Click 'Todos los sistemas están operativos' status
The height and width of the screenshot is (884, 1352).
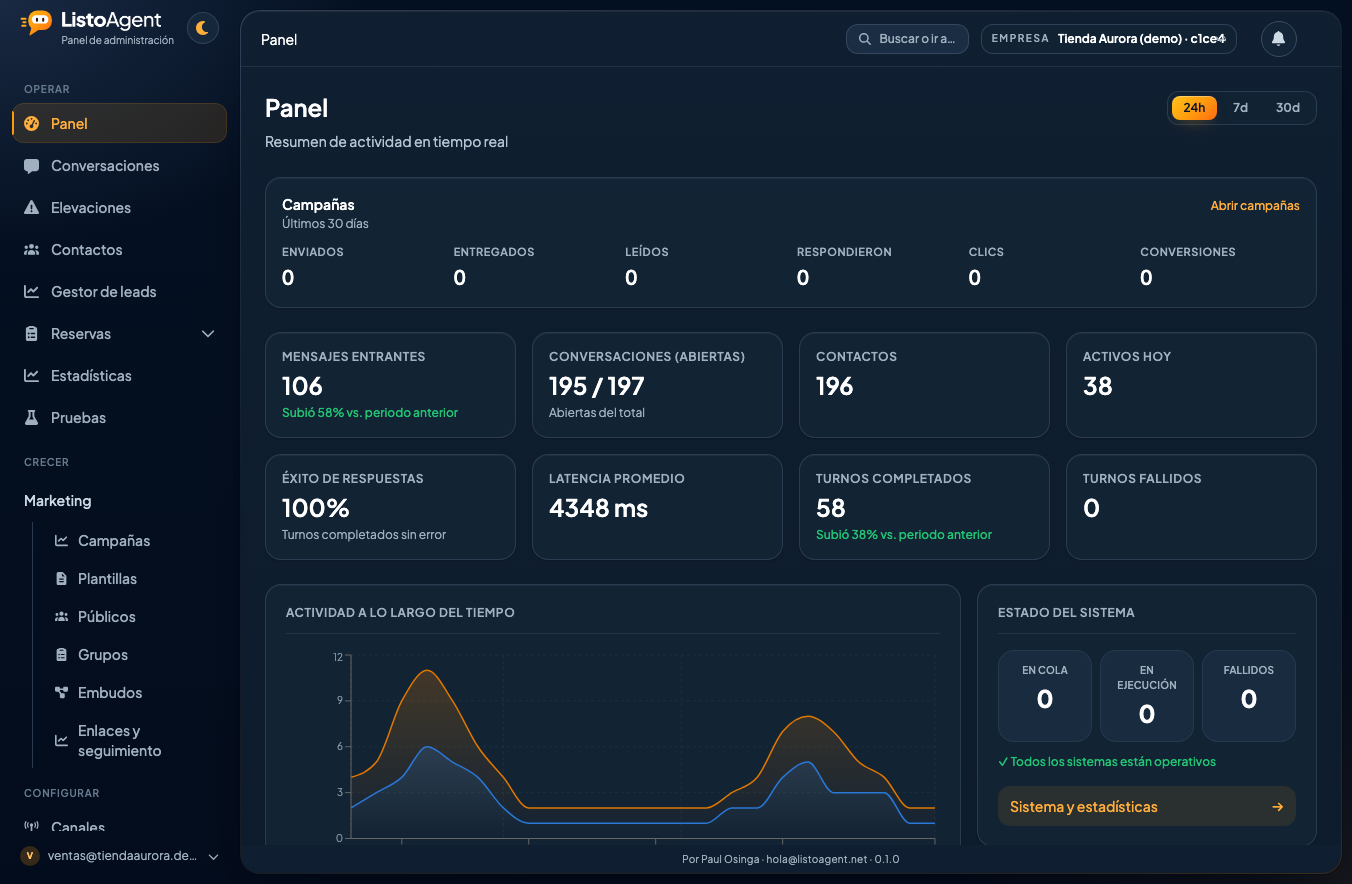click(x=1107, y=762)
